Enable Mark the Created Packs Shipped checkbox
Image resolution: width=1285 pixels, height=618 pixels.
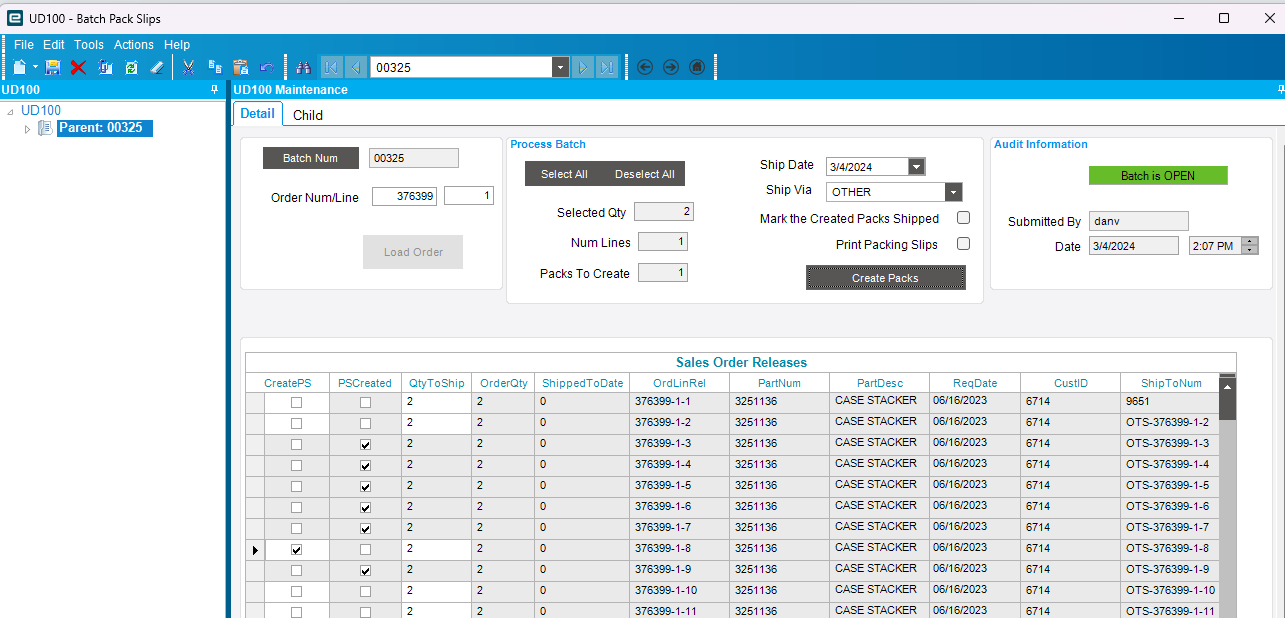pos(964,218)
